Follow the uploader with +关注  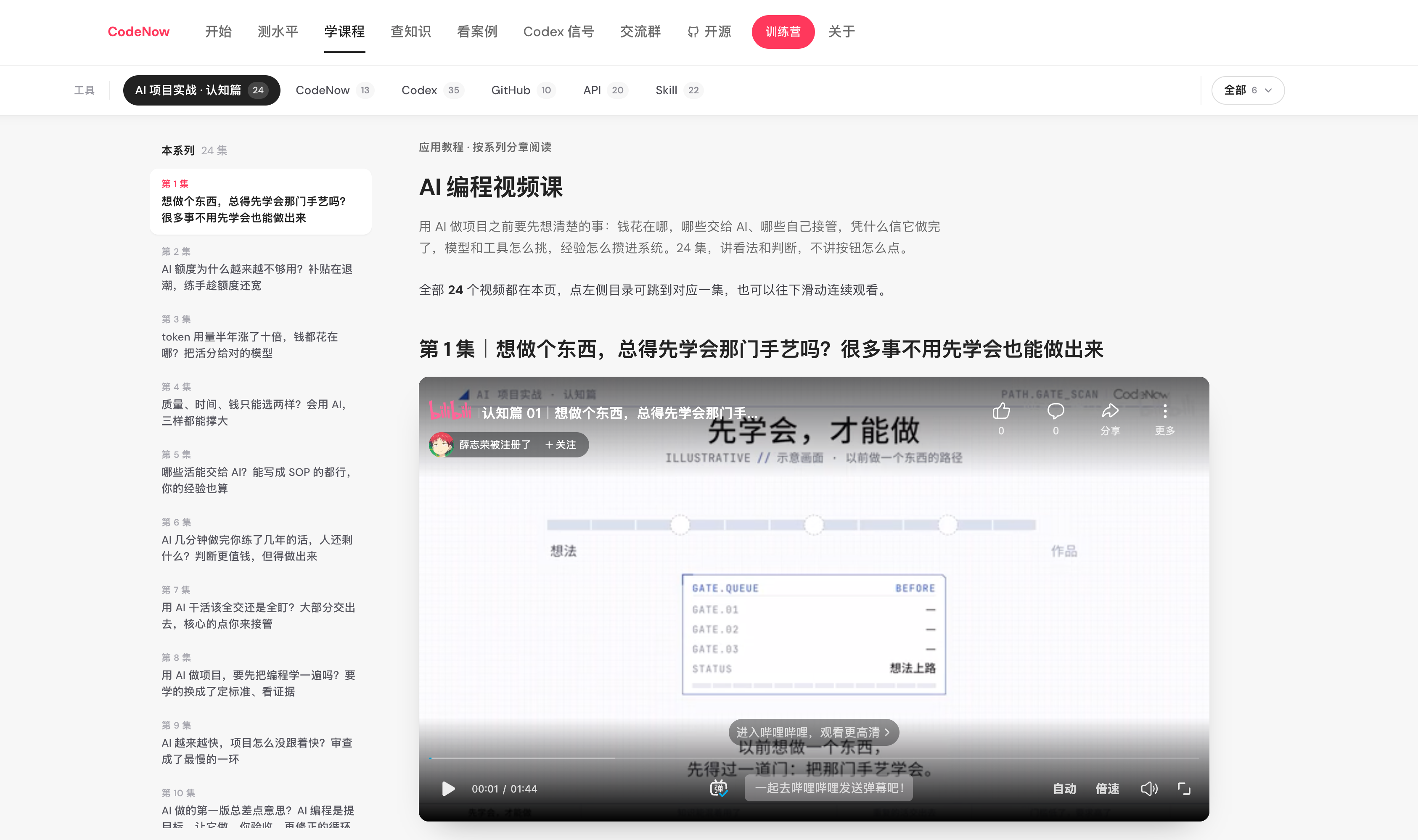[x=560, y=445]
